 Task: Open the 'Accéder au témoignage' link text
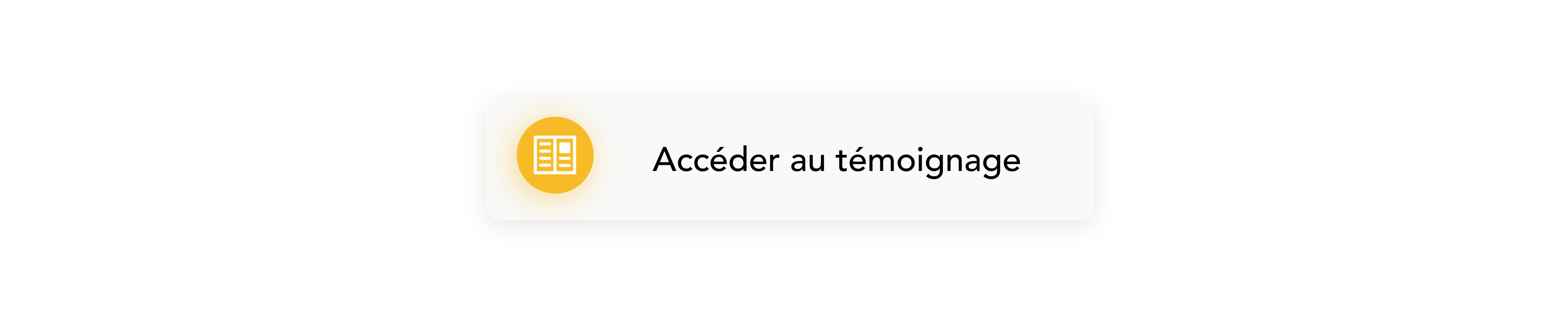tap(836, 161)
